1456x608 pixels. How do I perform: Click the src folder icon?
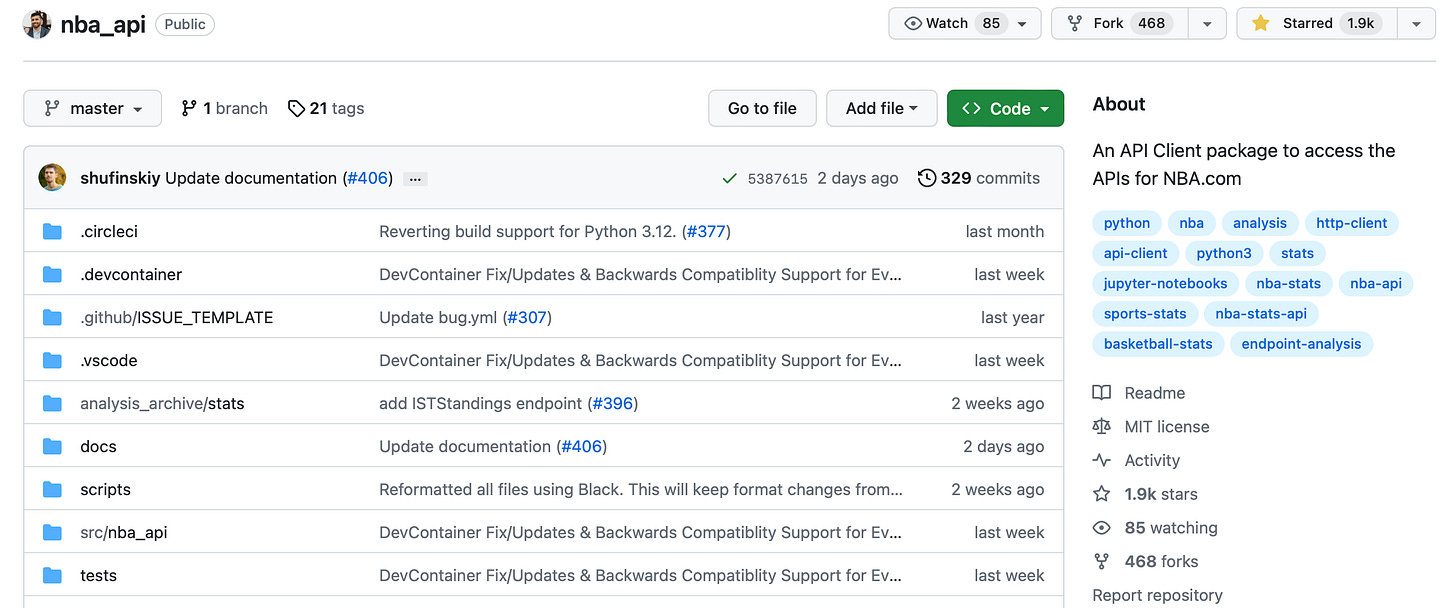(53, 533)
